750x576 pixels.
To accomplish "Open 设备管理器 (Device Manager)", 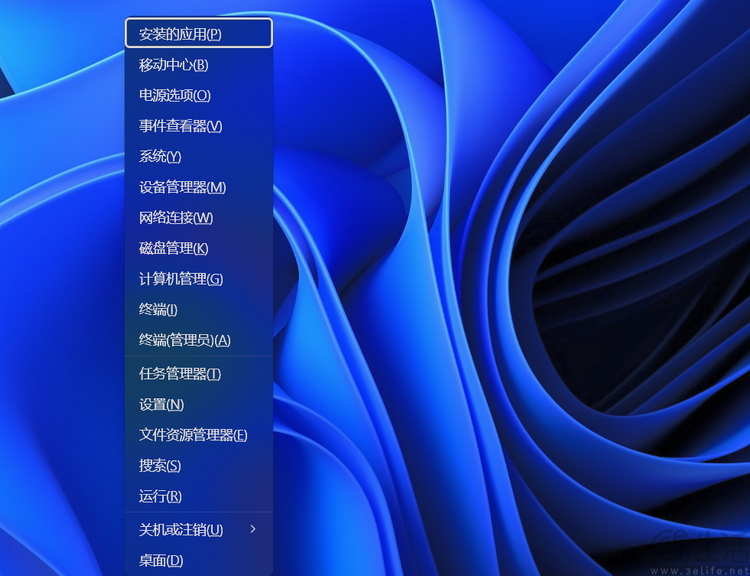I will (182, 187).
